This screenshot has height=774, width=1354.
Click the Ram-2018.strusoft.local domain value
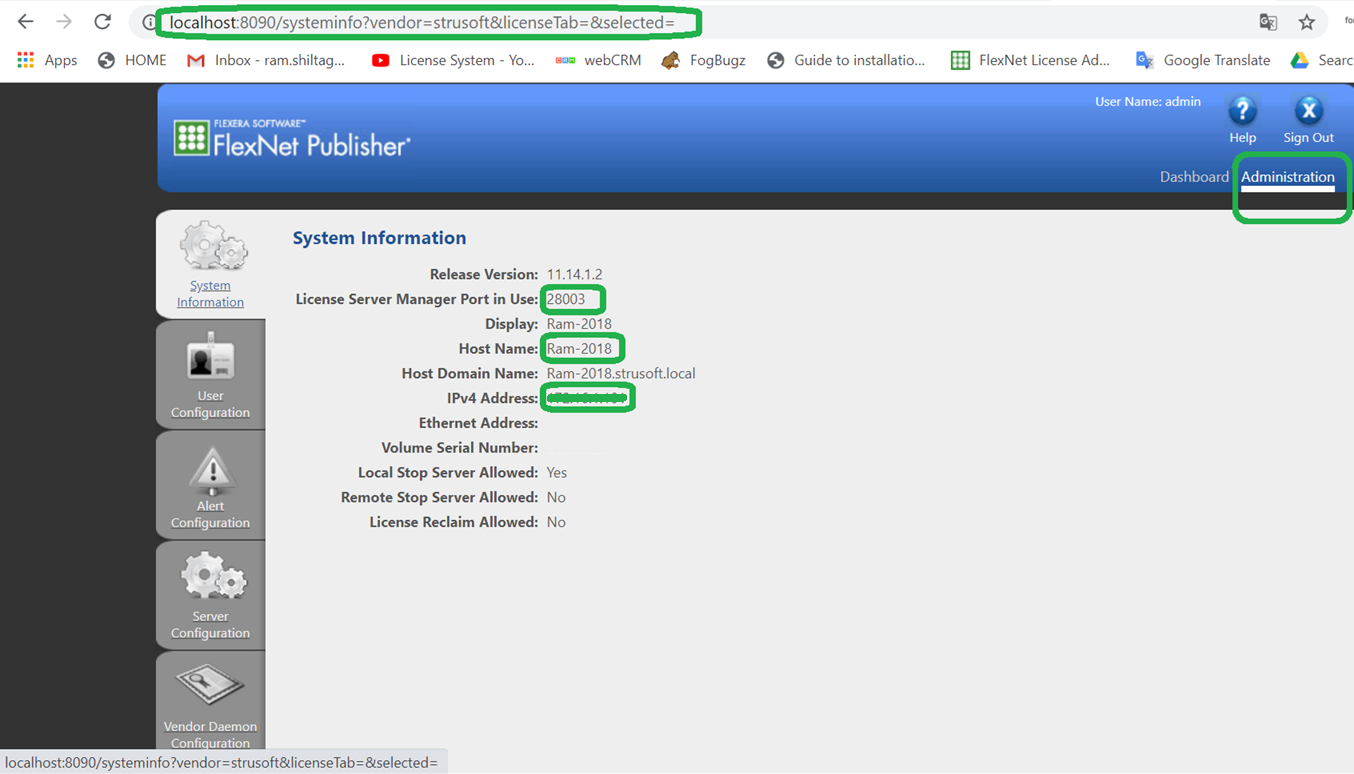tap(621, 374)
